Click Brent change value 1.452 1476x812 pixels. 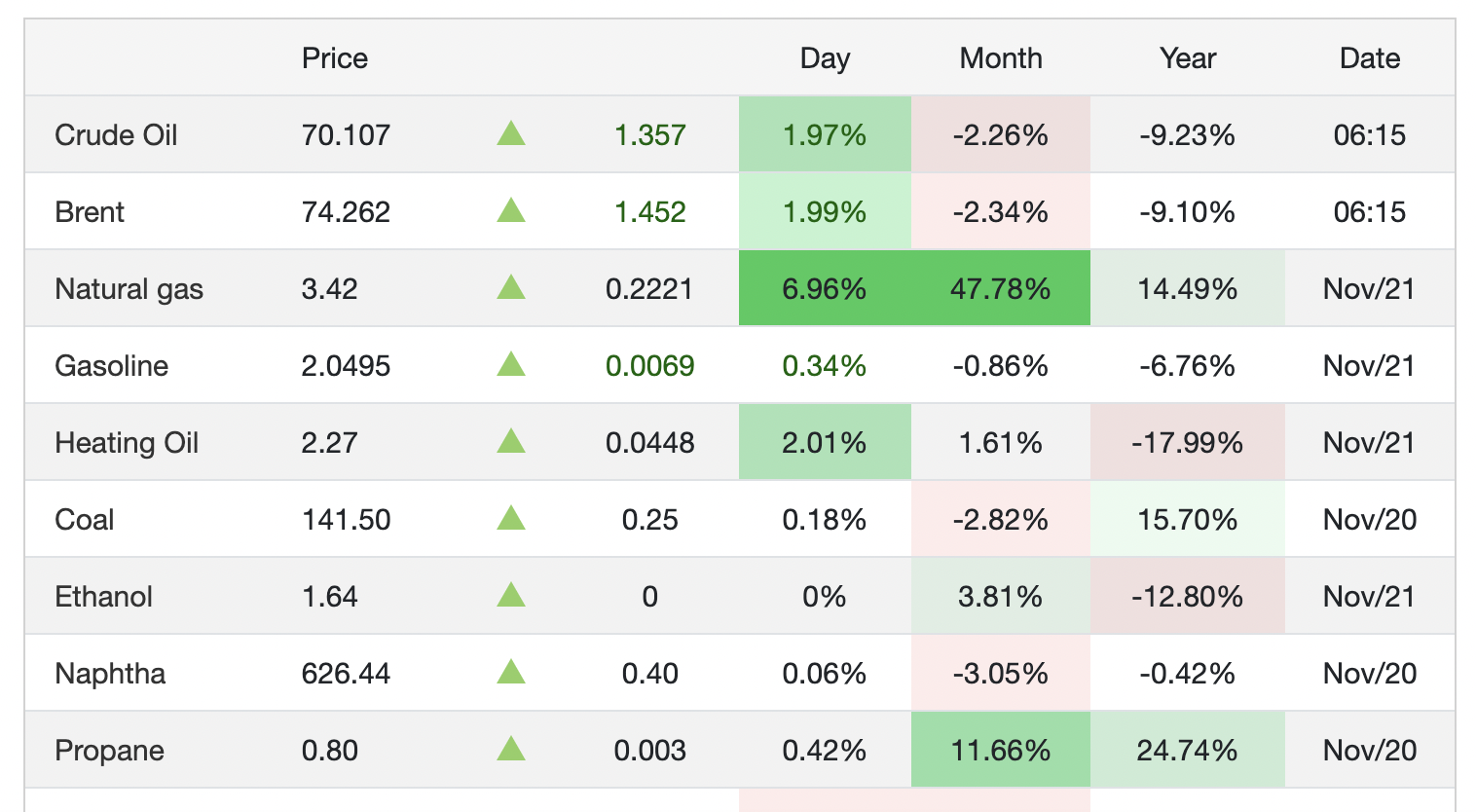click(x=650, y=211)
